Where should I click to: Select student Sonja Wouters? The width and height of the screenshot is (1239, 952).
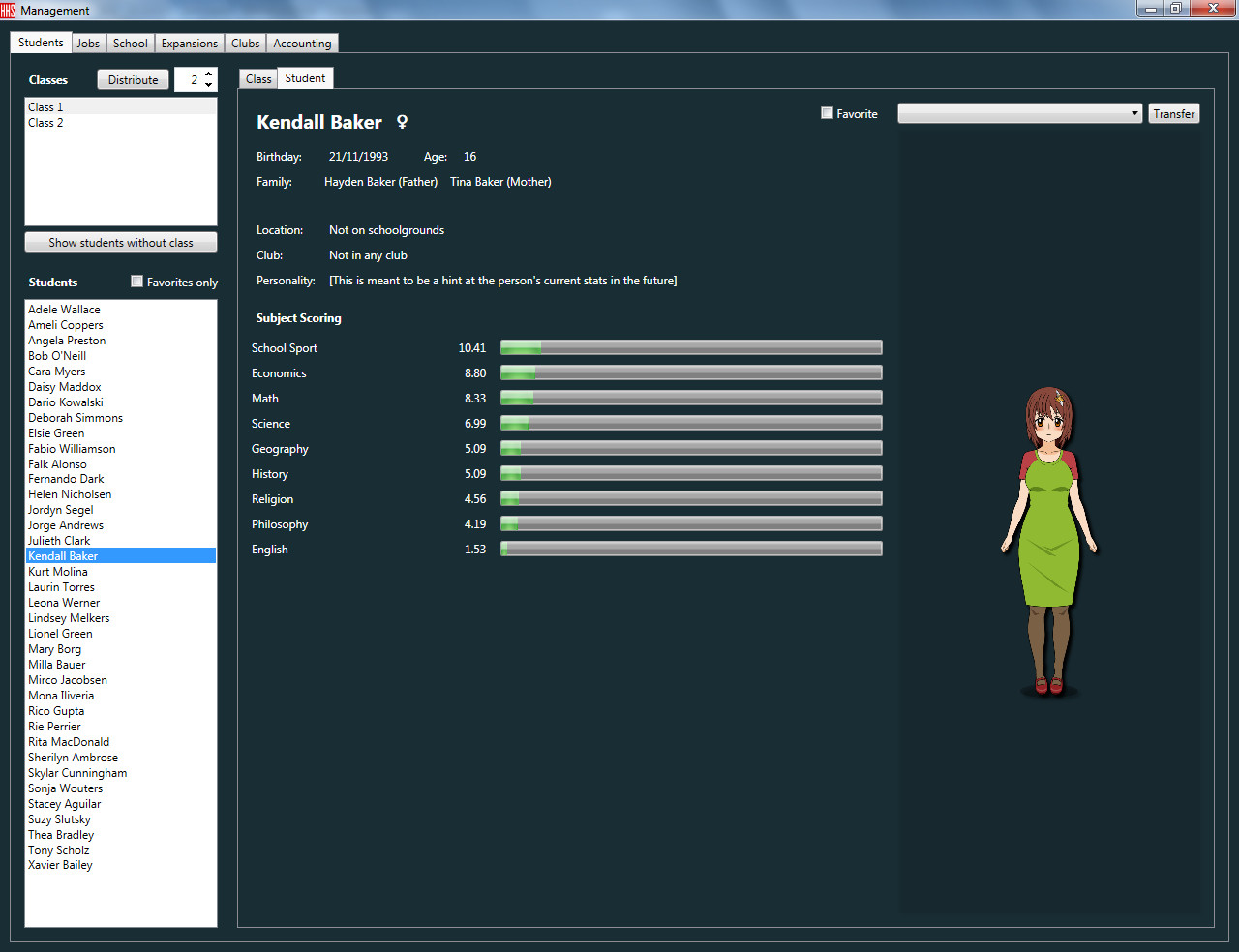pos(121,788)
